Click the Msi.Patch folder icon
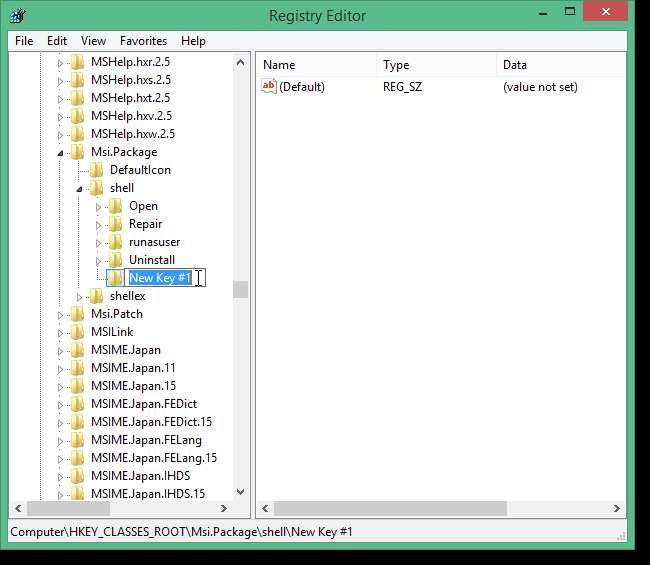Viewport: 650px width, 565px height. point(78,314)
